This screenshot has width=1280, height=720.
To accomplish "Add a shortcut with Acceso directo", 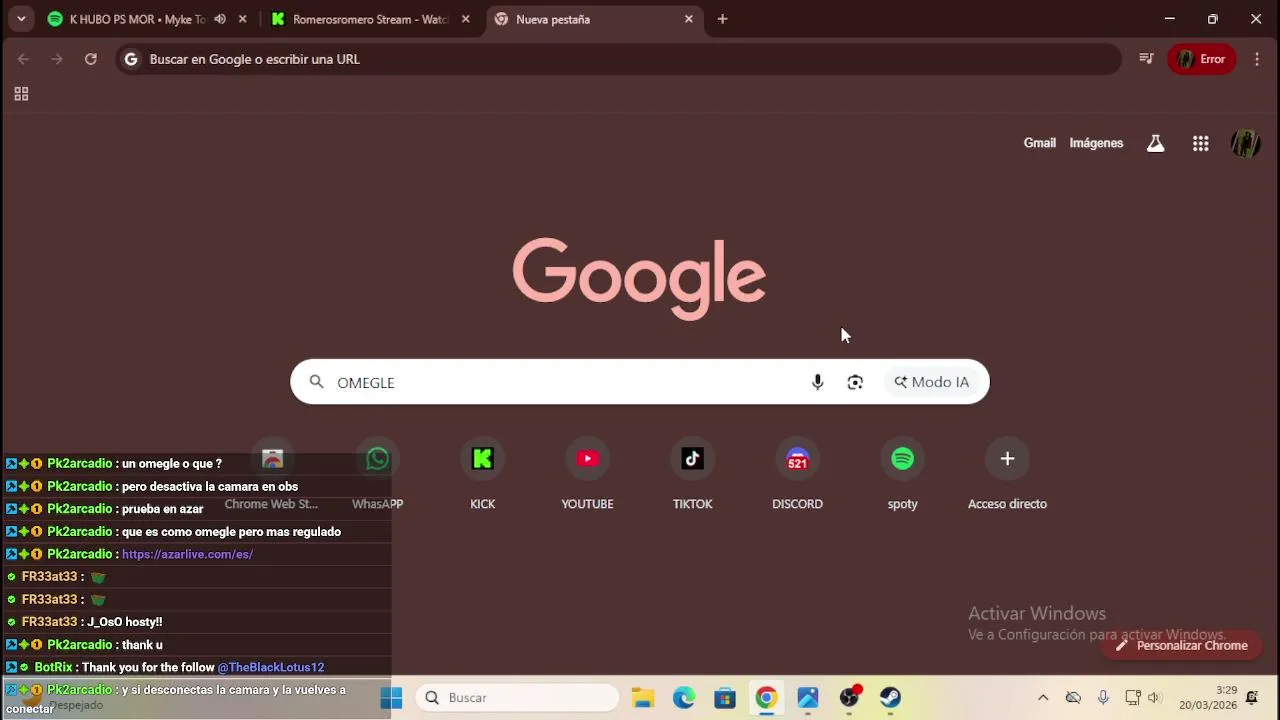I will (1007, 475).
